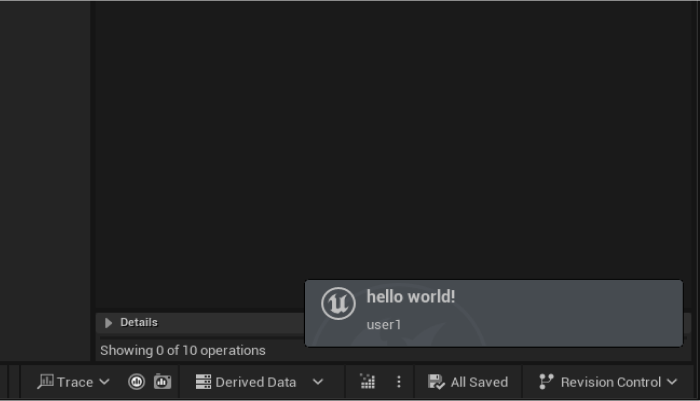Open the Trace menu button
This screenshot has height=401, width=700.
pyautogui.click(x=74, y=382)
